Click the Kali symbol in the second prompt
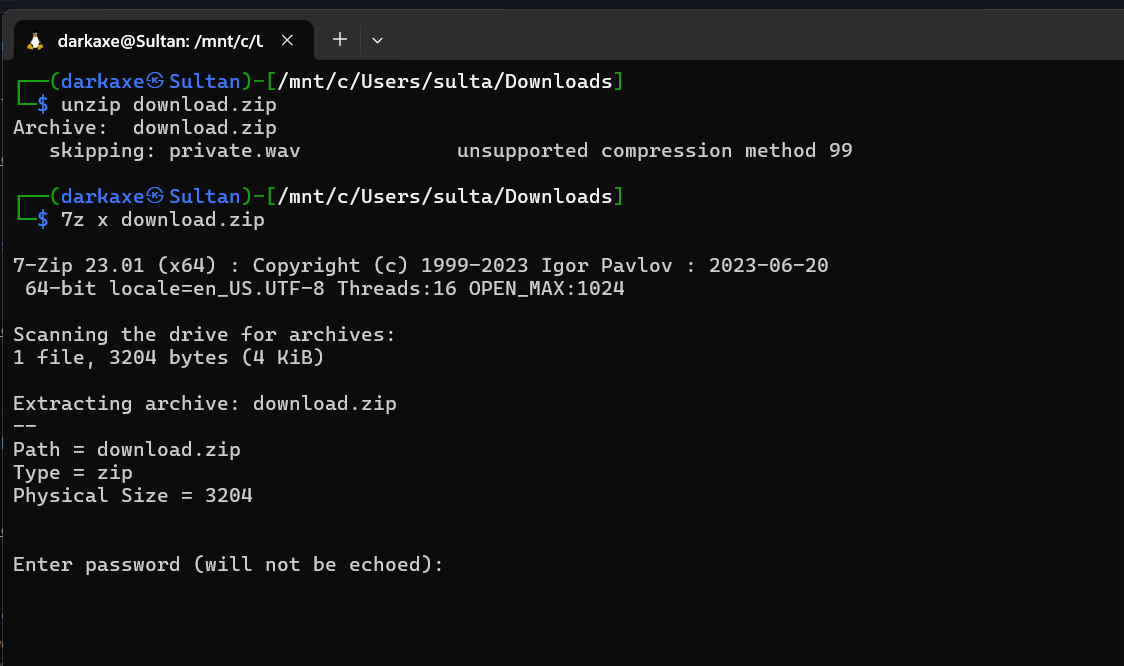Screen dimensions: 1124x666 coord(156,197)
